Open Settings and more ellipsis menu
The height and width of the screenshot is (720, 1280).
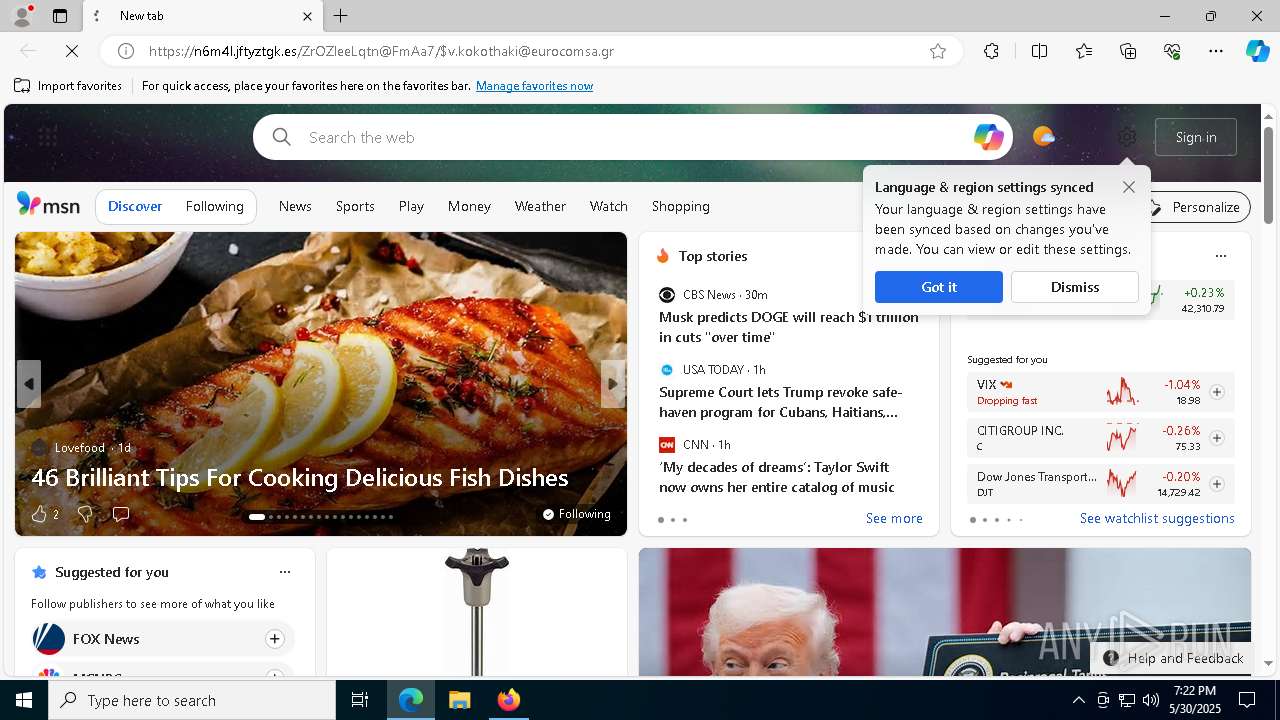[1216, 51]
